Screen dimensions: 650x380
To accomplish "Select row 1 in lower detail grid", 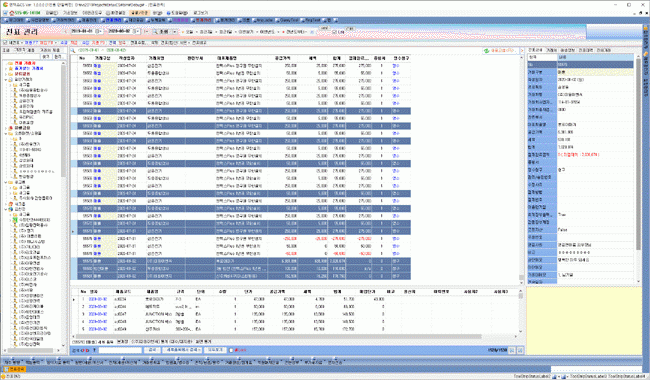I will pyautogui.click(x=294, y=299).
